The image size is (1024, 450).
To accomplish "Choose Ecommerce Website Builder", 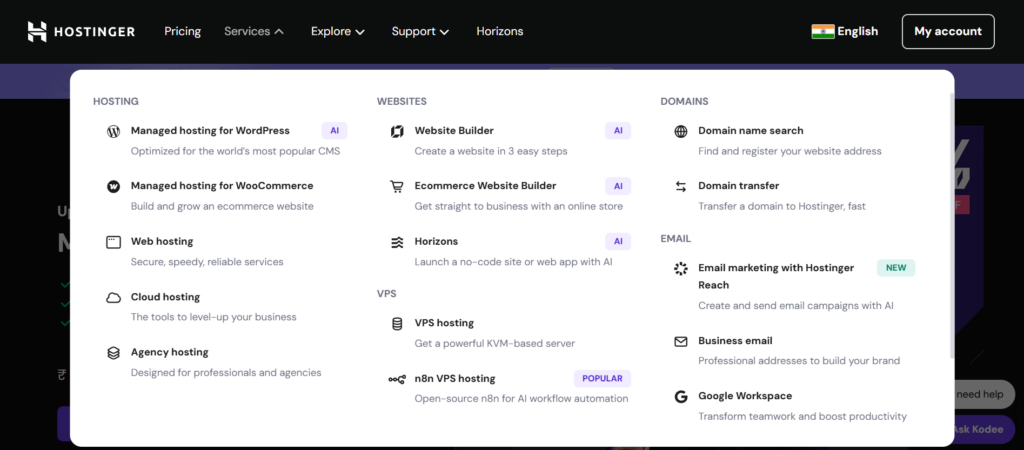I will click(x=485, y=186).
